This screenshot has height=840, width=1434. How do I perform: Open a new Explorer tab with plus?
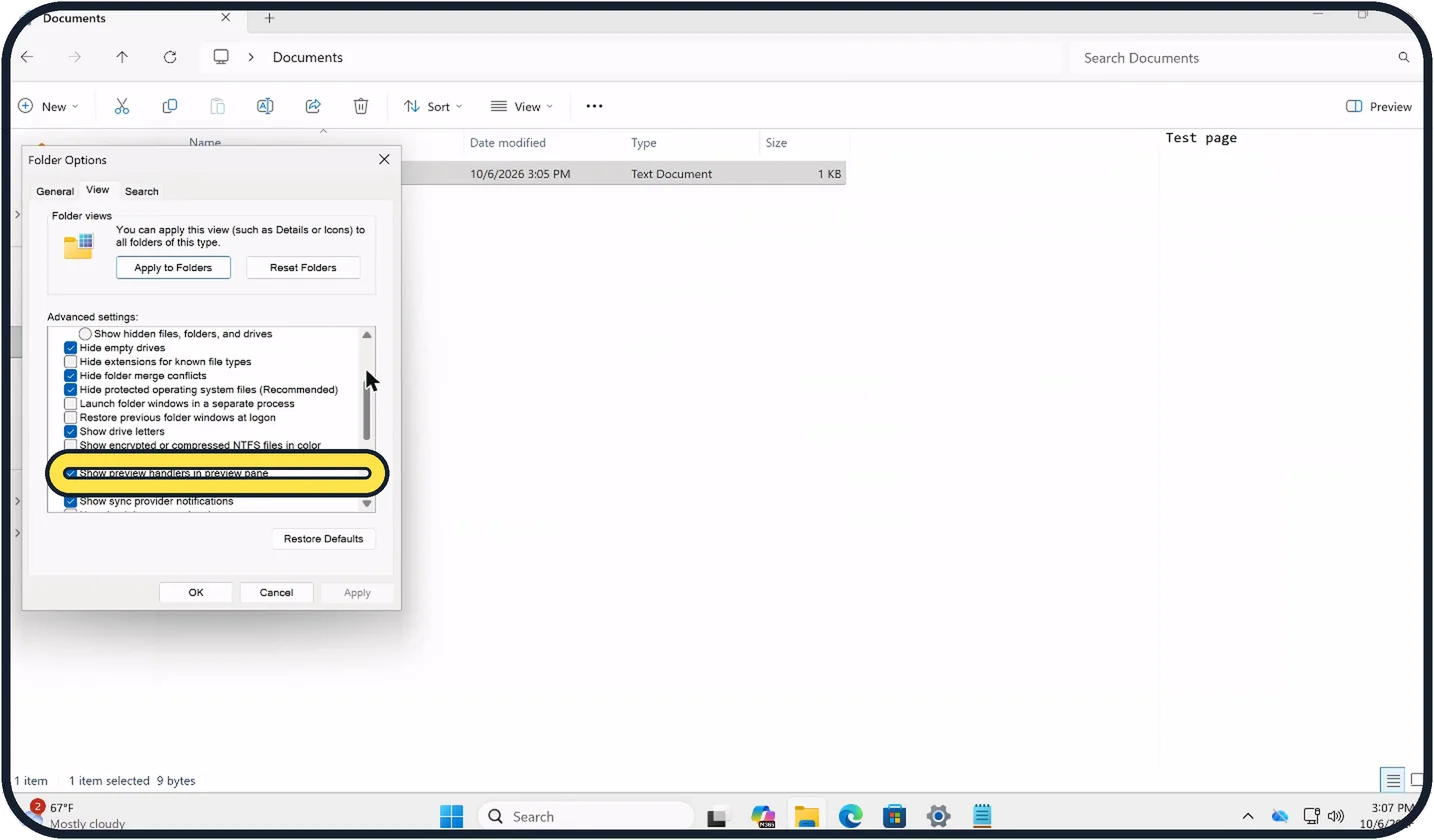pyautogui.click(x=269, y=18)
